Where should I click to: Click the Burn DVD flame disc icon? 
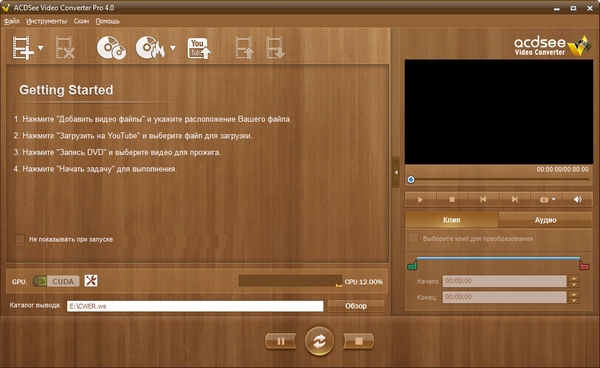click(150, 48)
